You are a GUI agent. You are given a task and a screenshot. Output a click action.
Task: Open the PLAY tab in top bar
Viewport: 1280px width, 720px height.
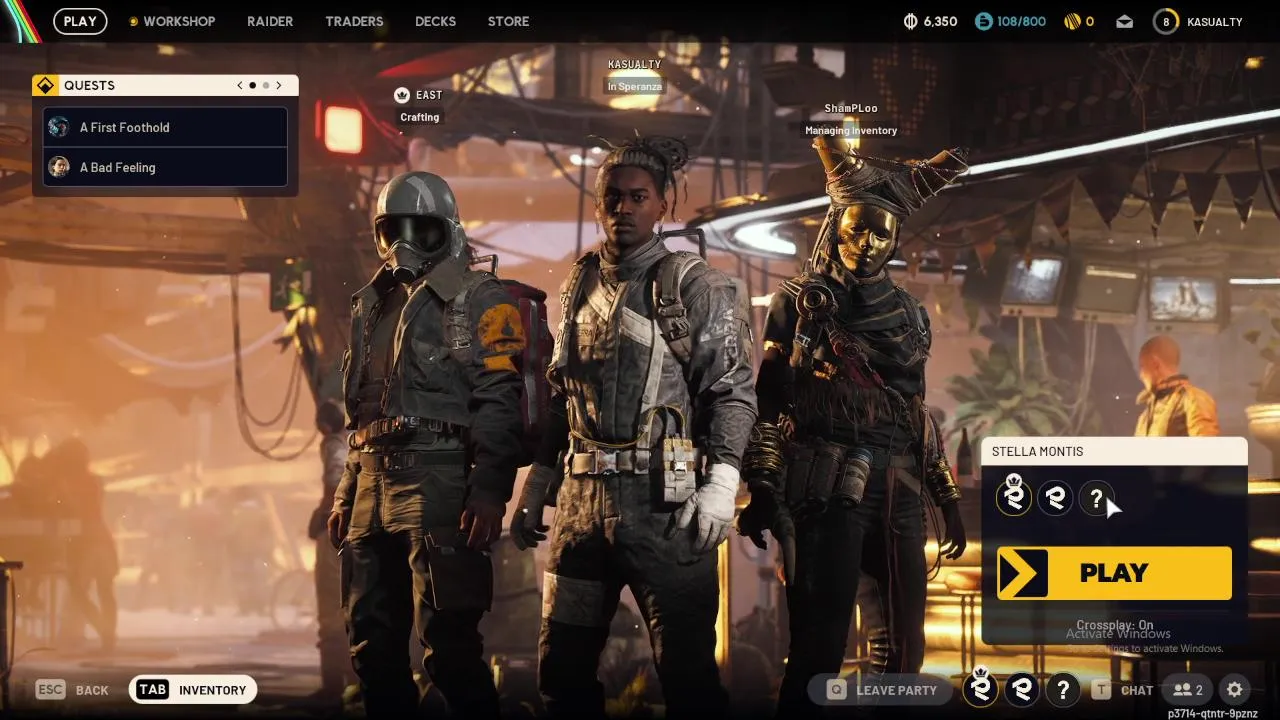pyautogui.click(x=80, y=21)
